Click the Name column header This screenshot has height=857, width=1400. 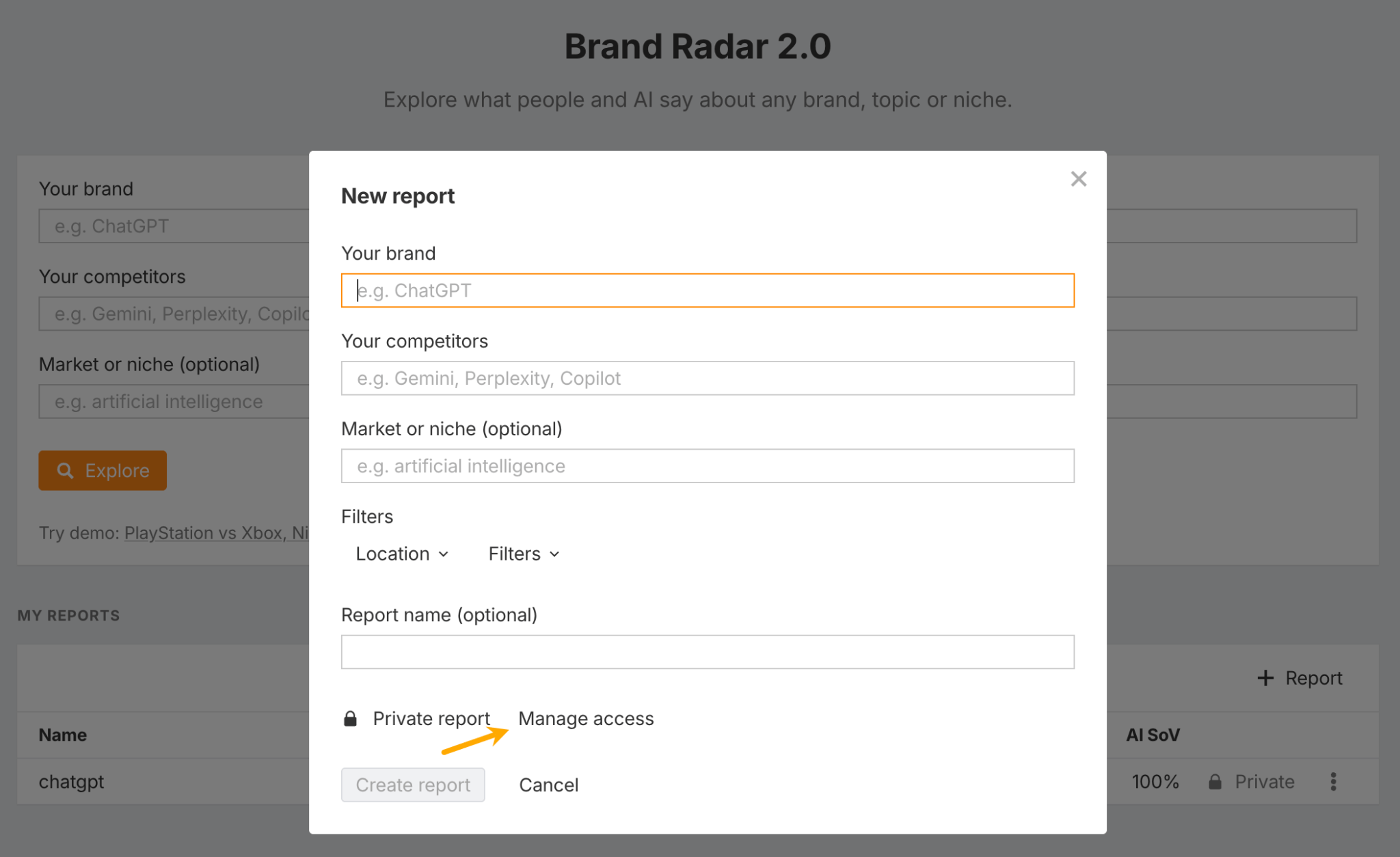pyautogui.click(x=63, y=735)
